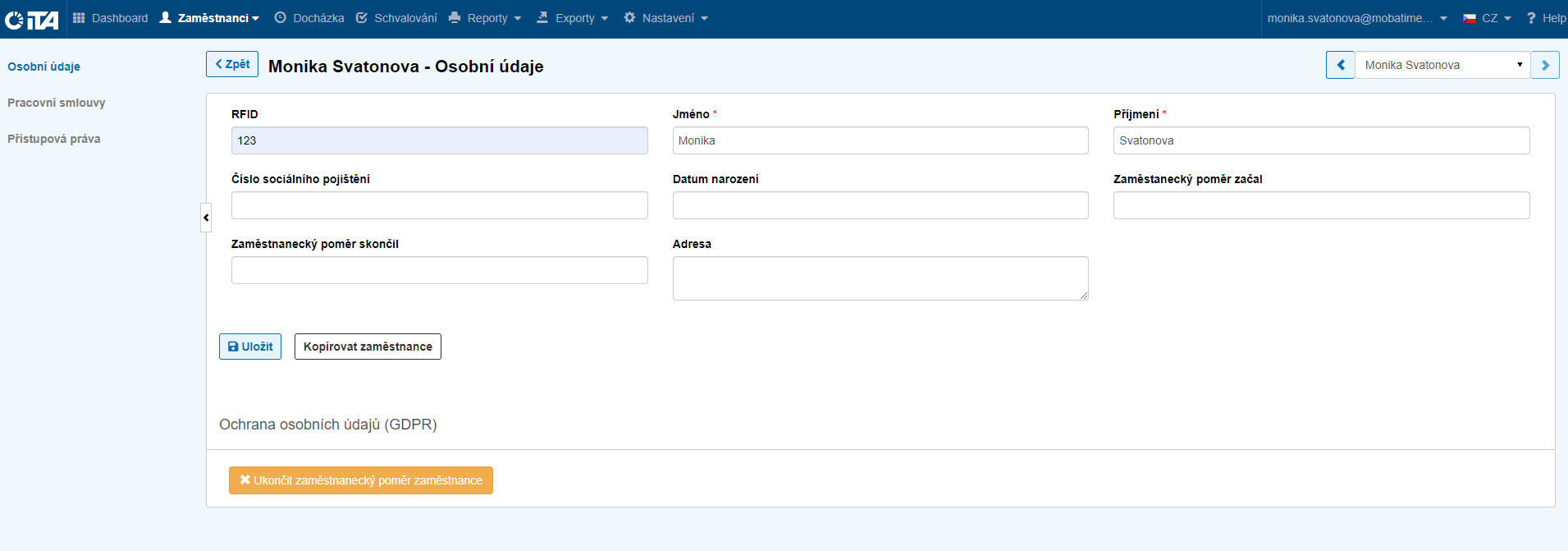The width and height of the screenshot is (1568, 551).
Task: Open the Dashboard grid icon
Action: point(79,18)
